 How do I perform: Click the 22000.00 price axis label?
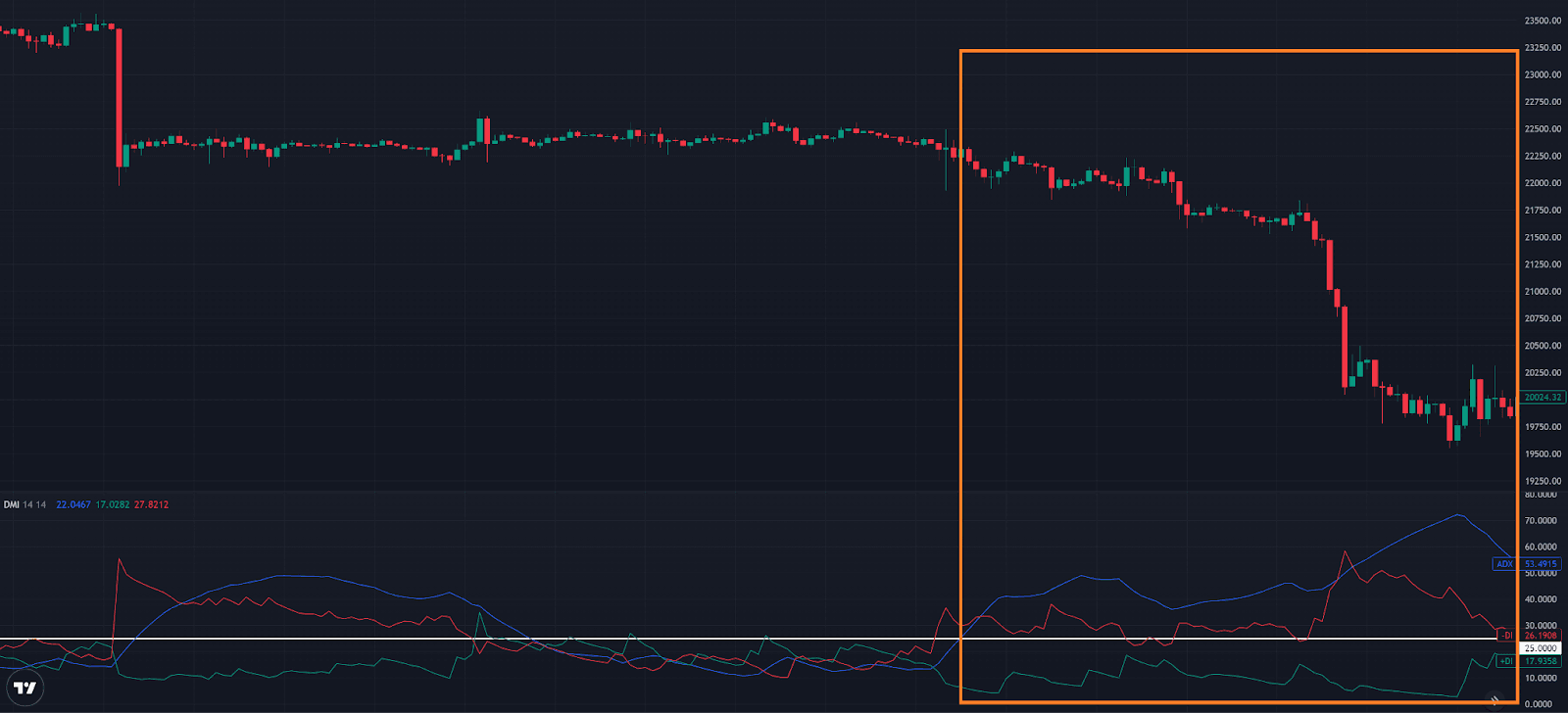pyautogui.click(x=1543, y=183)
